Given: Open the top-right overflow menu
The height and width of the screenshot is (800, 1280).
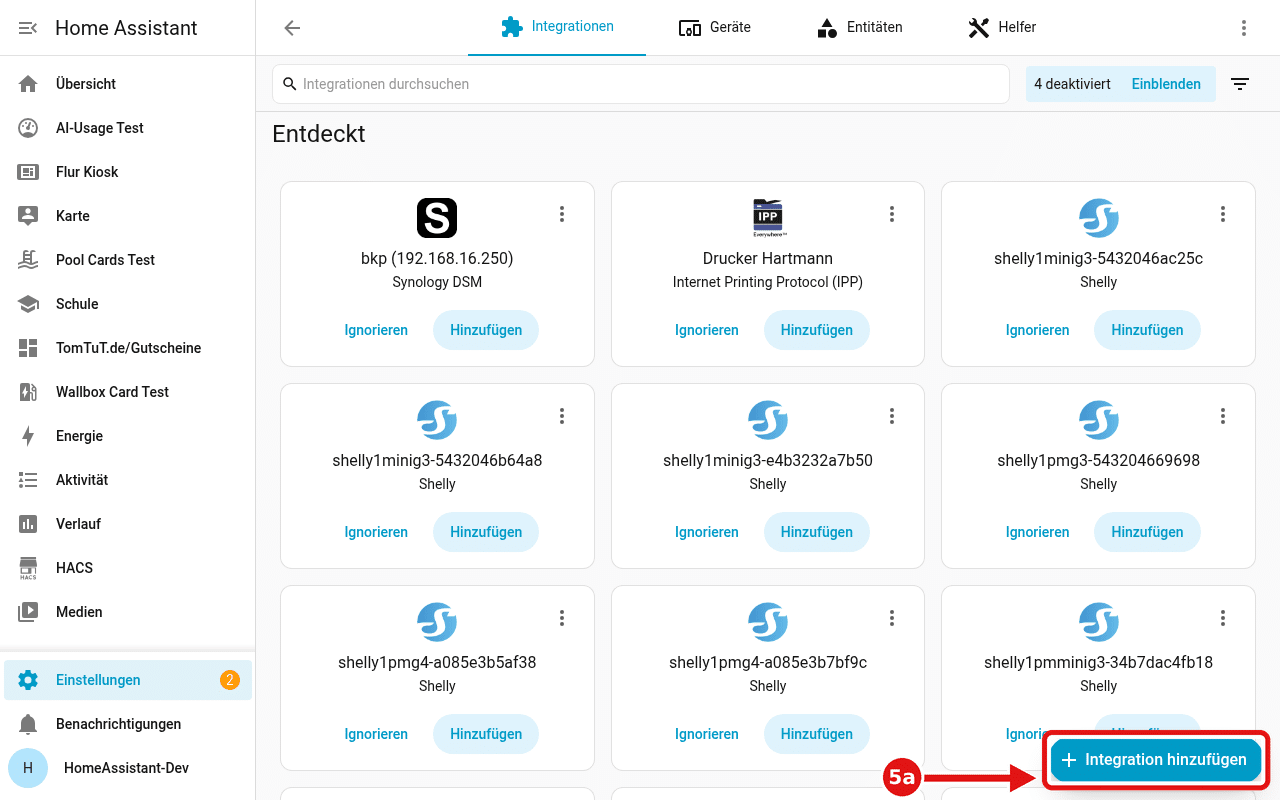Looking at the screenshot, I should tap(1244, 28).
